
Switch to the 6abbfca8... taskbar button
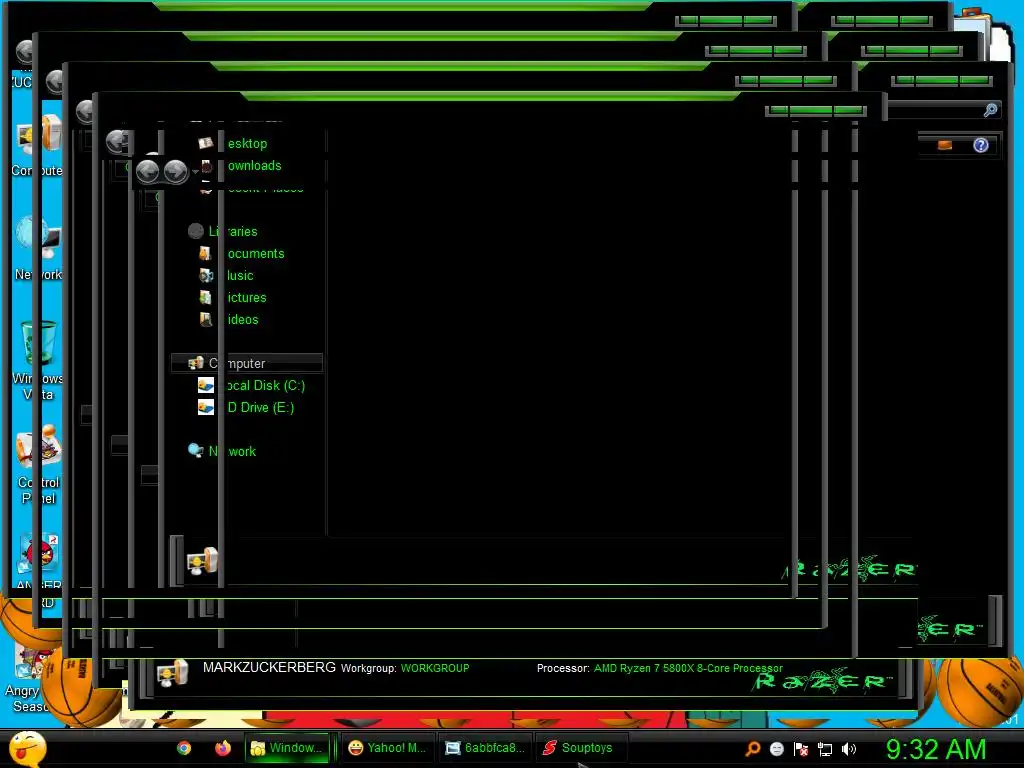485,748
